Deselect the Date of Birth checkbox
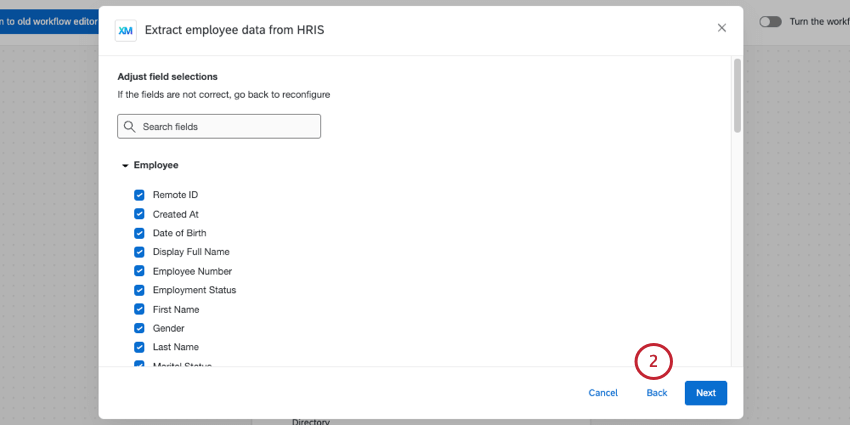 (140, 233)
